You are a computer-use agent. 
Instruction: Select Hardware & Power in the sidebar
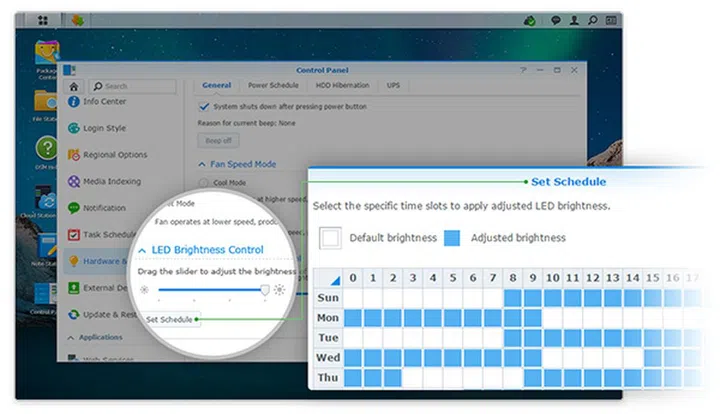(x=97, y=261)
